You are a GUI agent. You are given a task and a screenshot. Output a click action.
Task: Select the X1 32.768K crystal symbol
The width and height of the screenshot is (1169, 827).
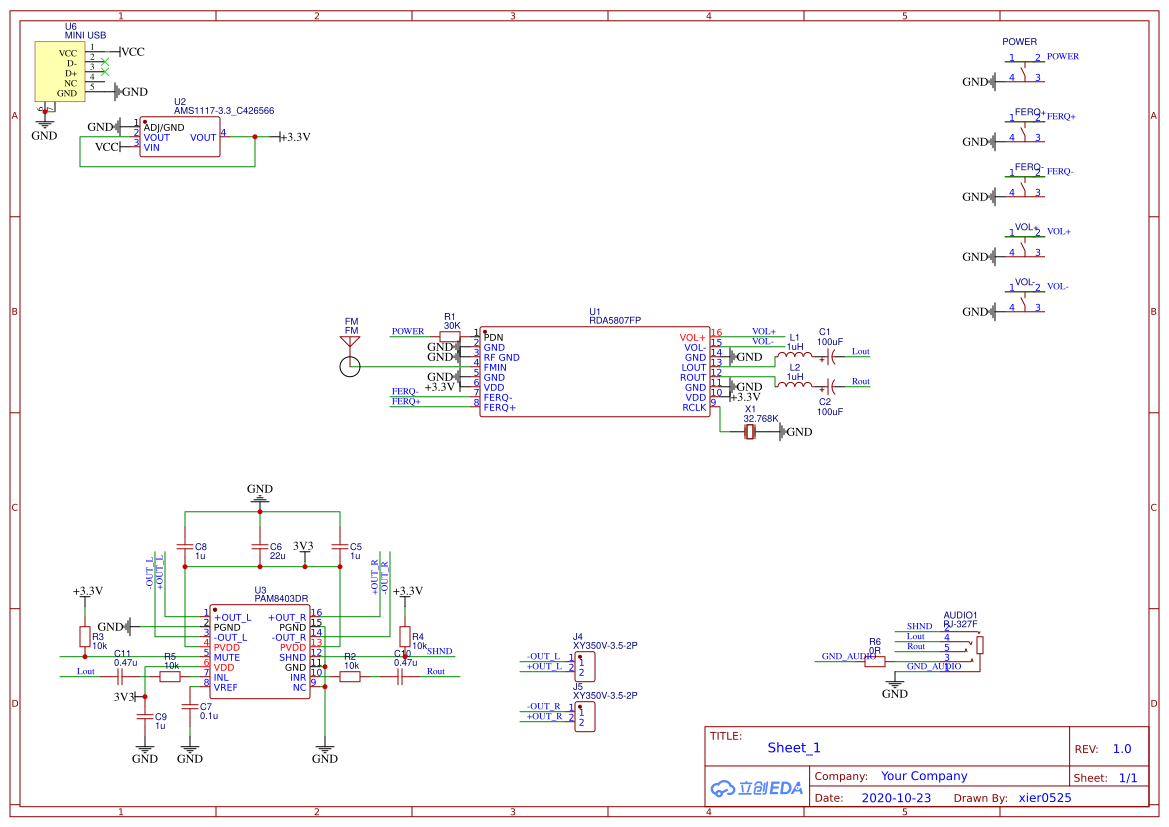(750, 432)
